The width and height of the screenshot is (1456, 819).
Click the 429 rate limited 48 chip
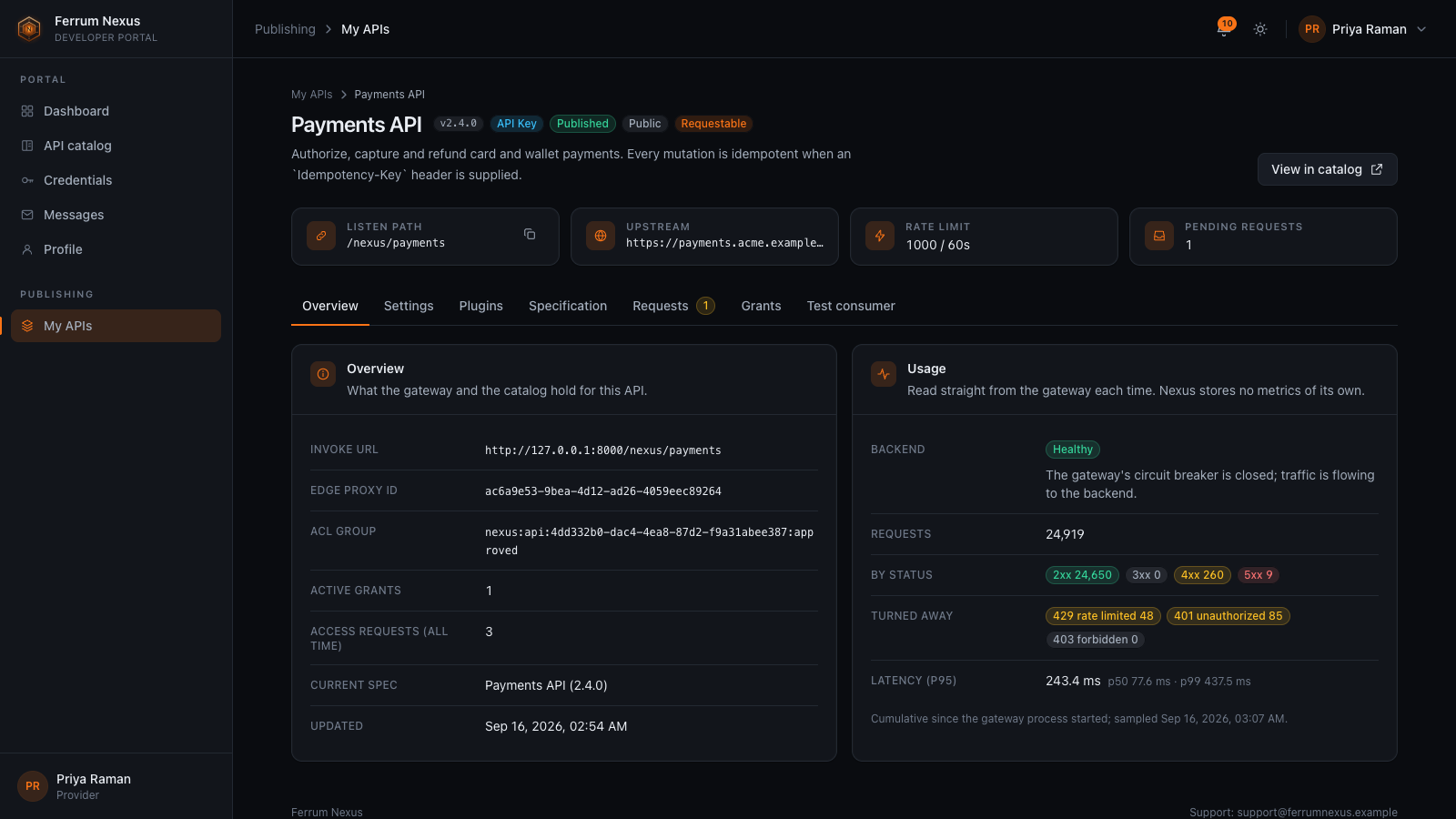coord(1103,616)
